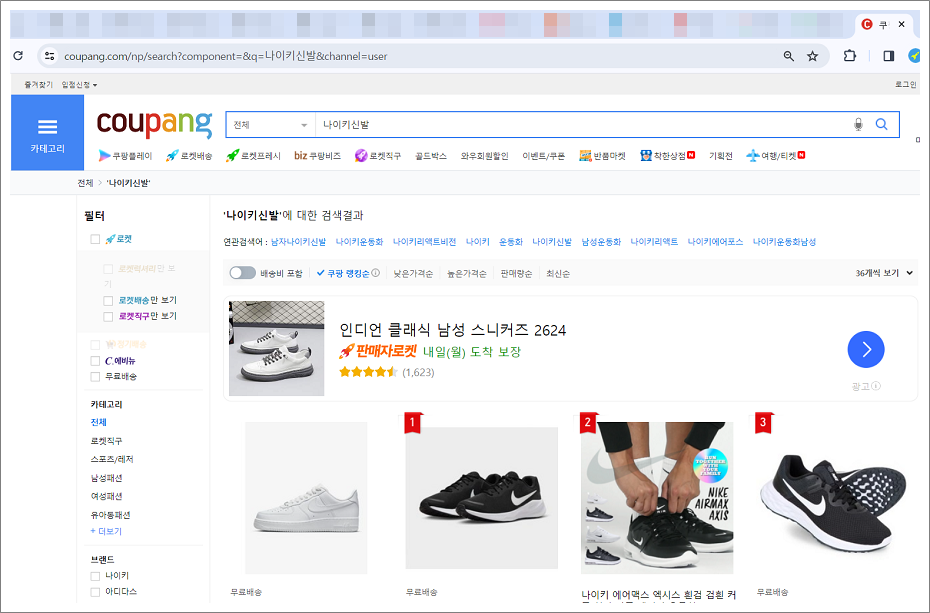The width and height of the screenshot is (930, 613).
Task: Click the 로그인 link
Action: (x=906, y=85)
